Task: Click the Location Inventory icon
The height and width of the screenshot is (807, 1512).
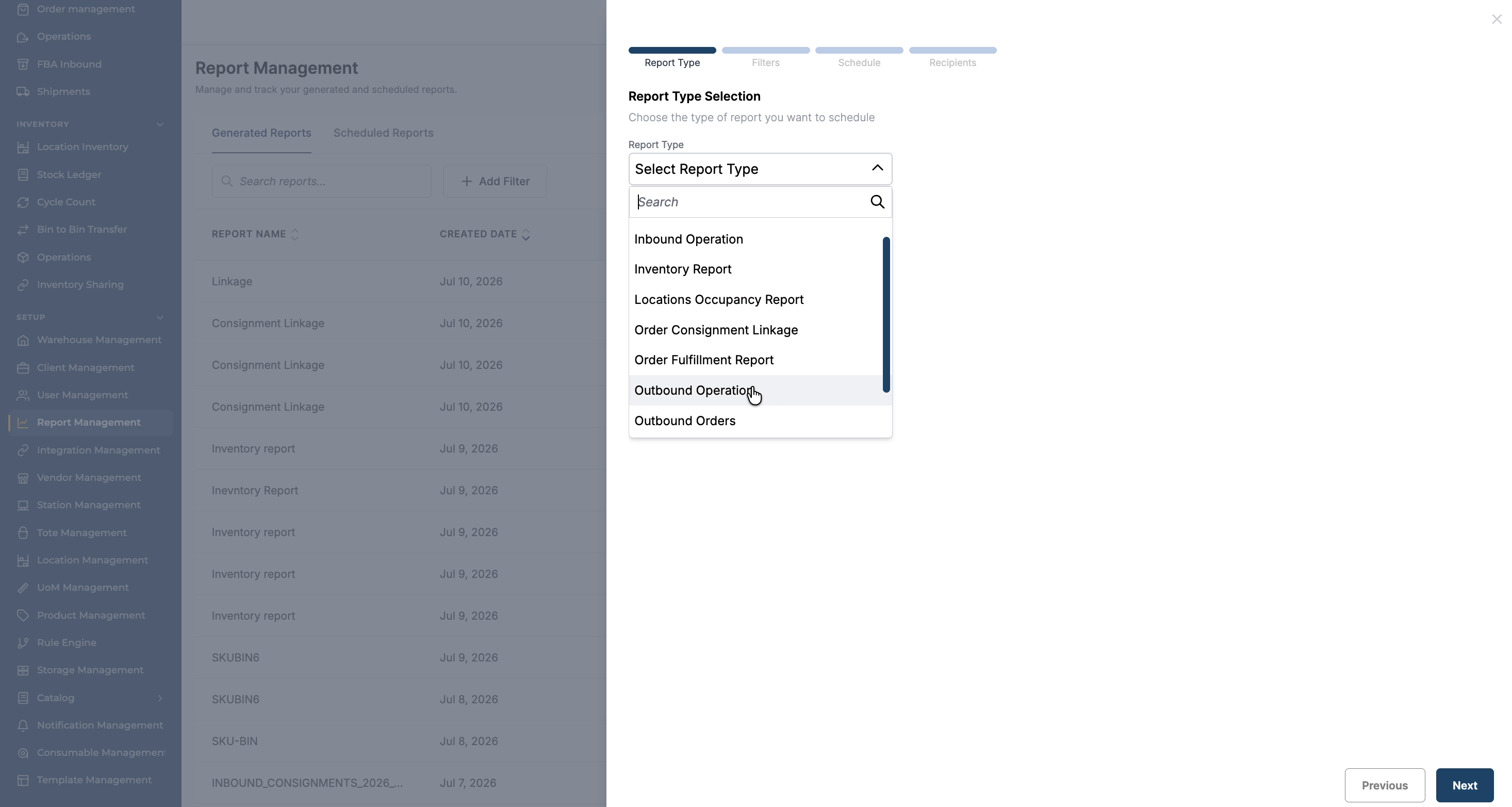Action: coord(23,147)
